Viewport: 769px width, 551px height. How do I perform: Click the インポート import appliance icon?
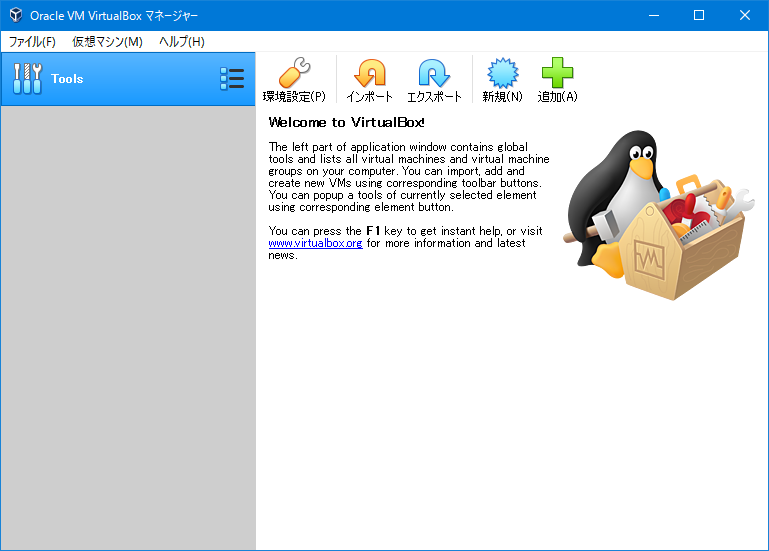click(370, 79)
